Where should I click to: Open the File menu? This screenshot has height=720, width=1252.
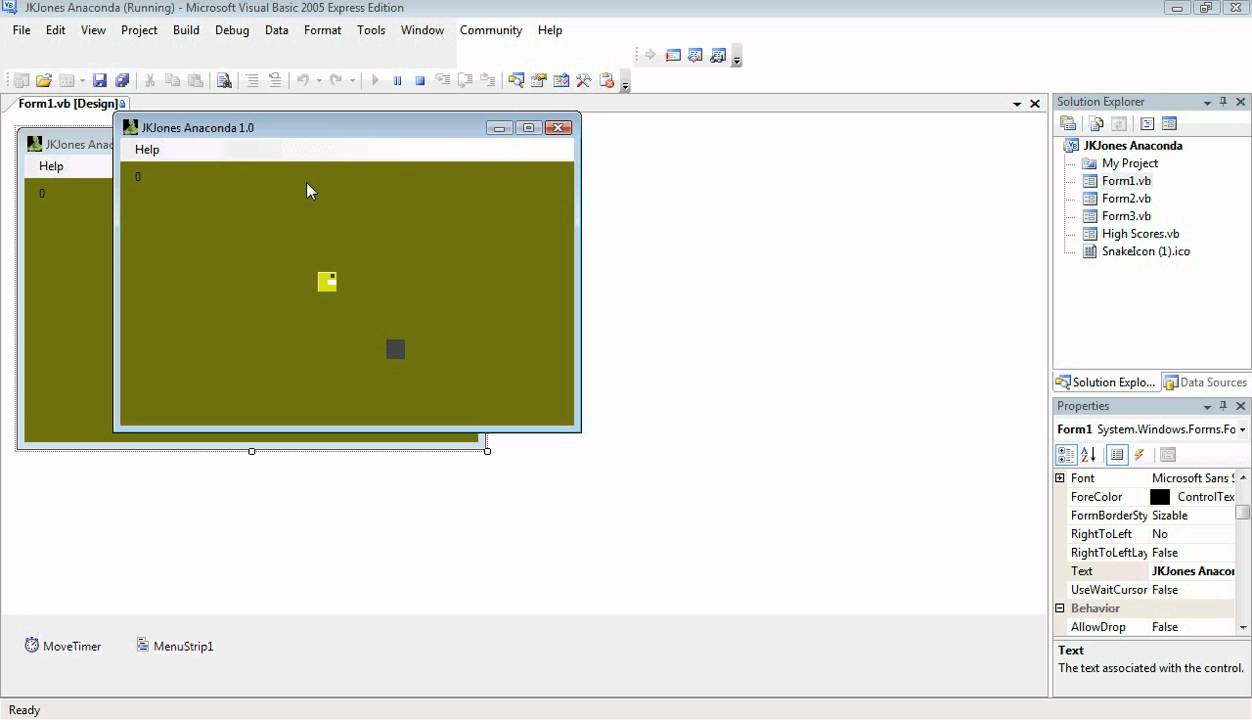coord(21,30)
